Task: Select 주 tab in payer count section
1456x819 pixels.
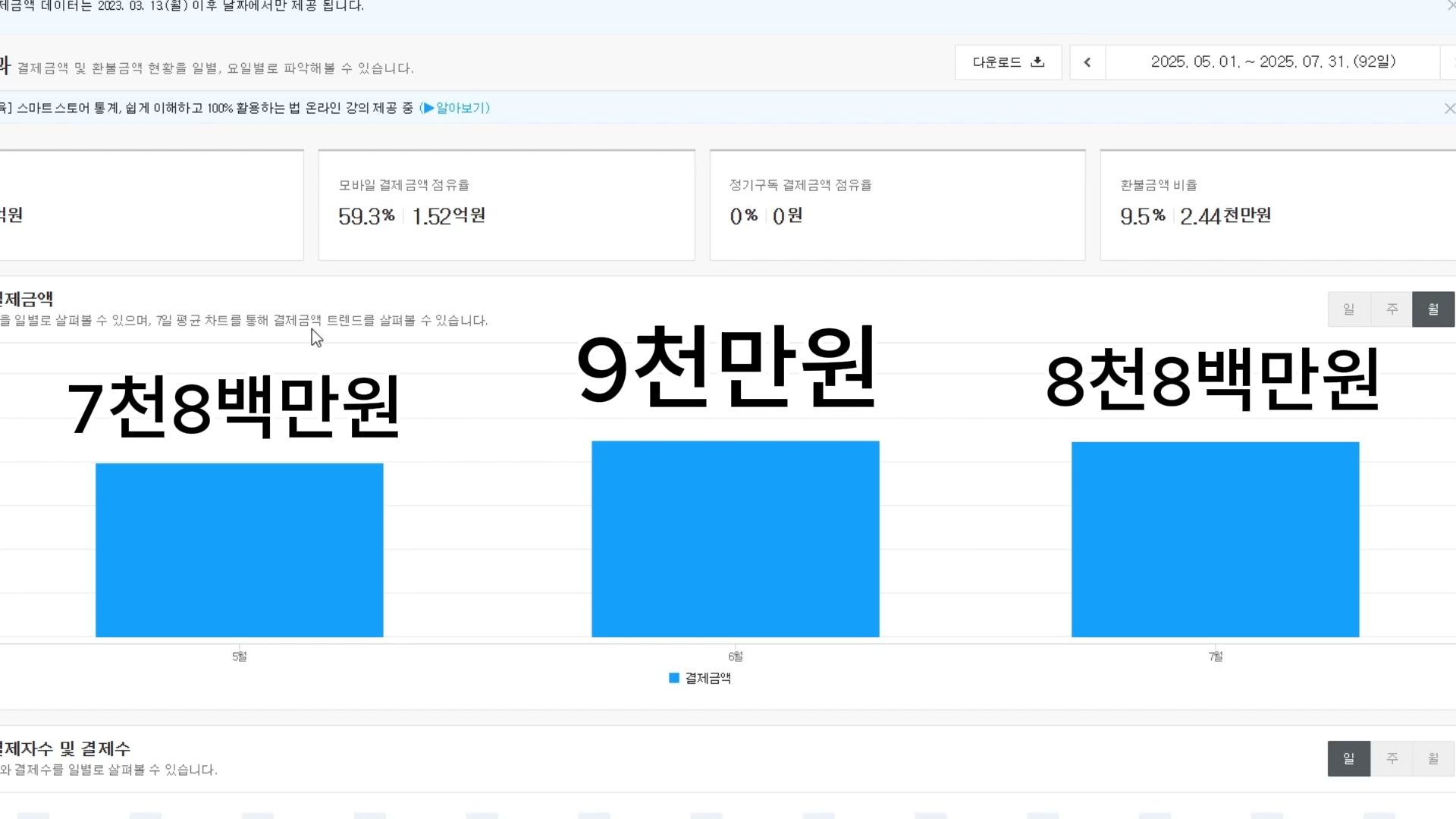Action: (1392, 758)
